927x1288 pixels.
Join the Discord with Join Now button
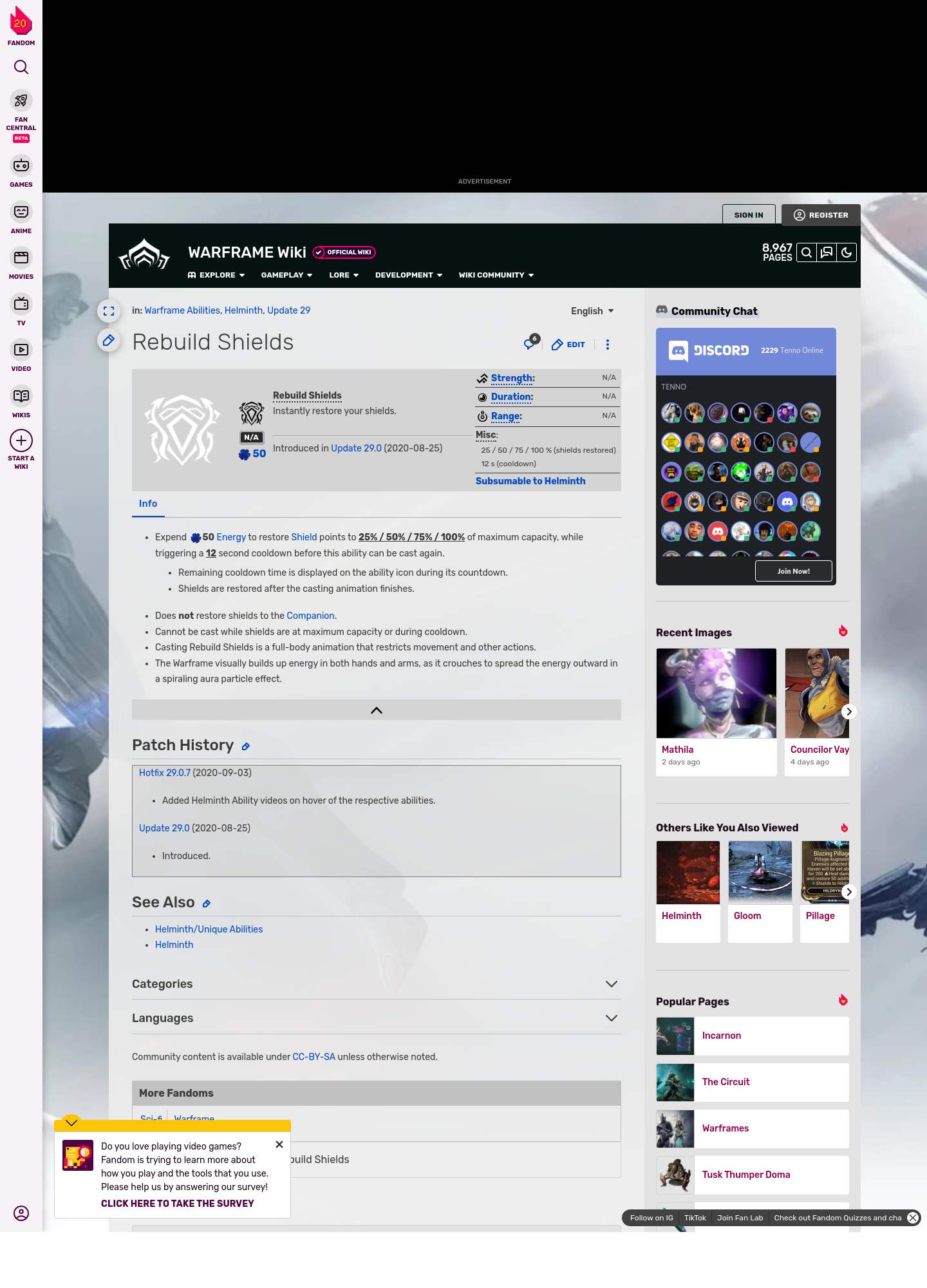point(794,571)
